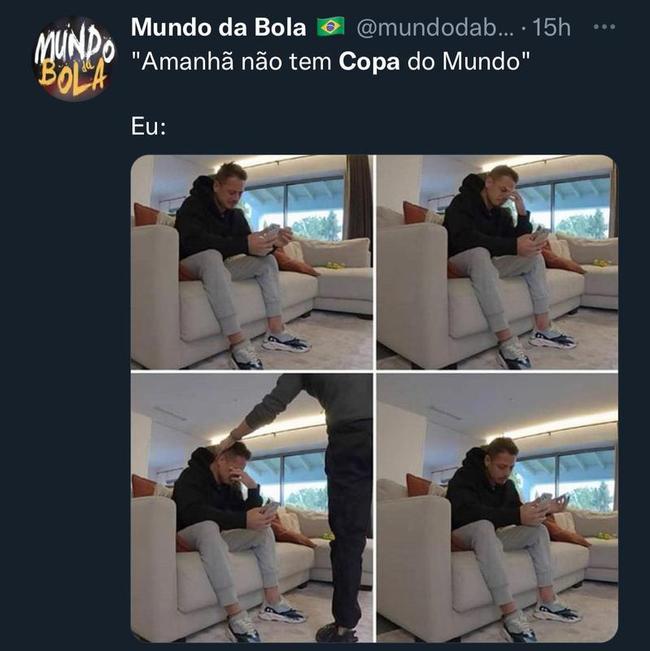Click the bold Copa keyword in tweet

[x=369, y=61]
